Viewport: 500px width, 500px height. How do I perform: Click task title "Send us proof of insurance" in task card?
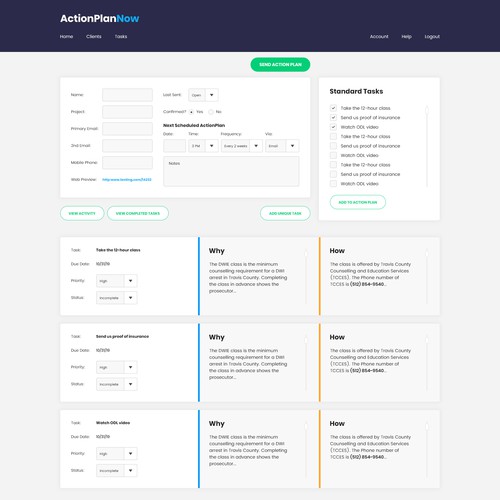point(122,336)
